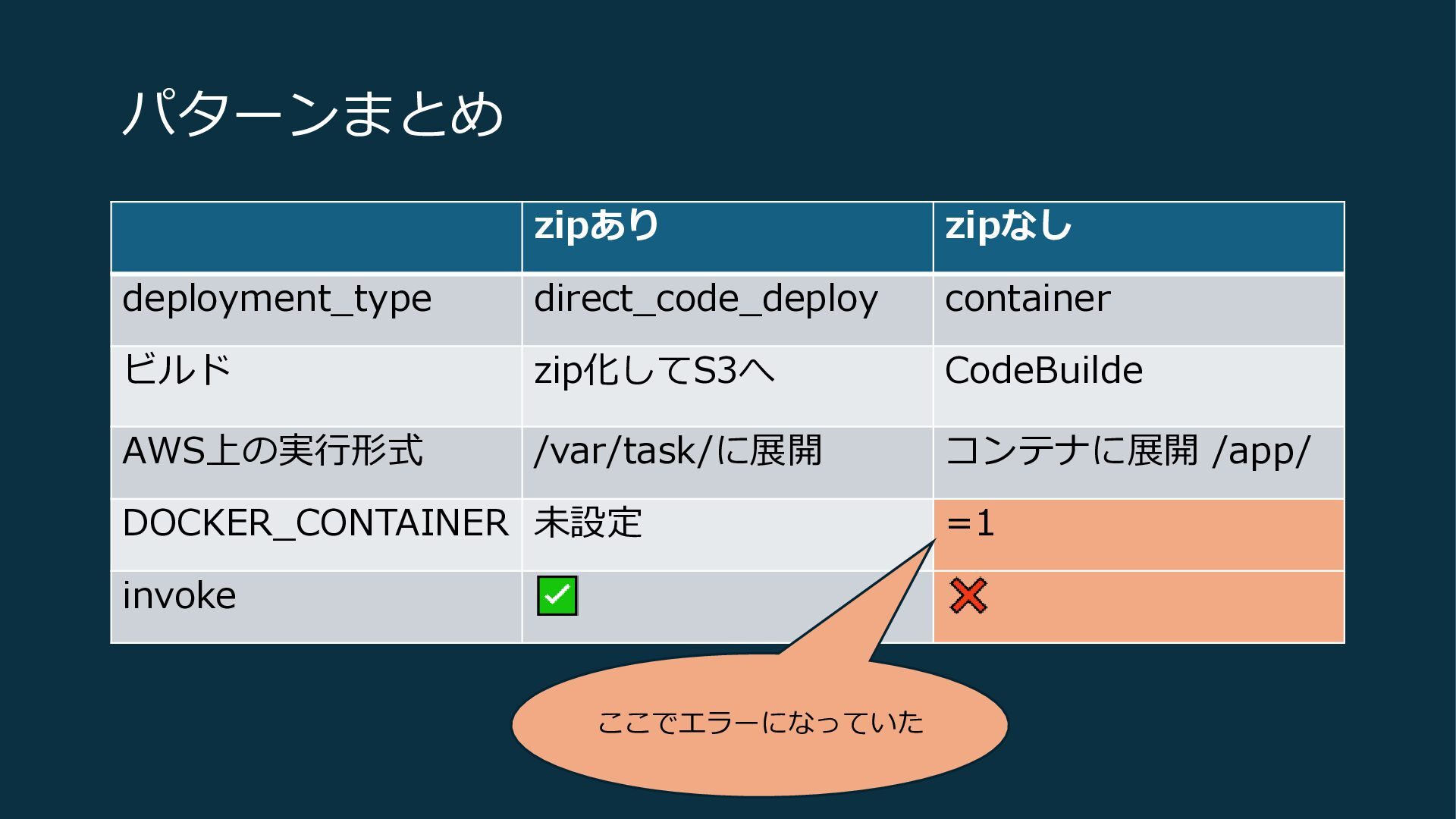Click the 'invoke' row label
The height and width of the screenshot is (819, 1456).
(179, 596)
